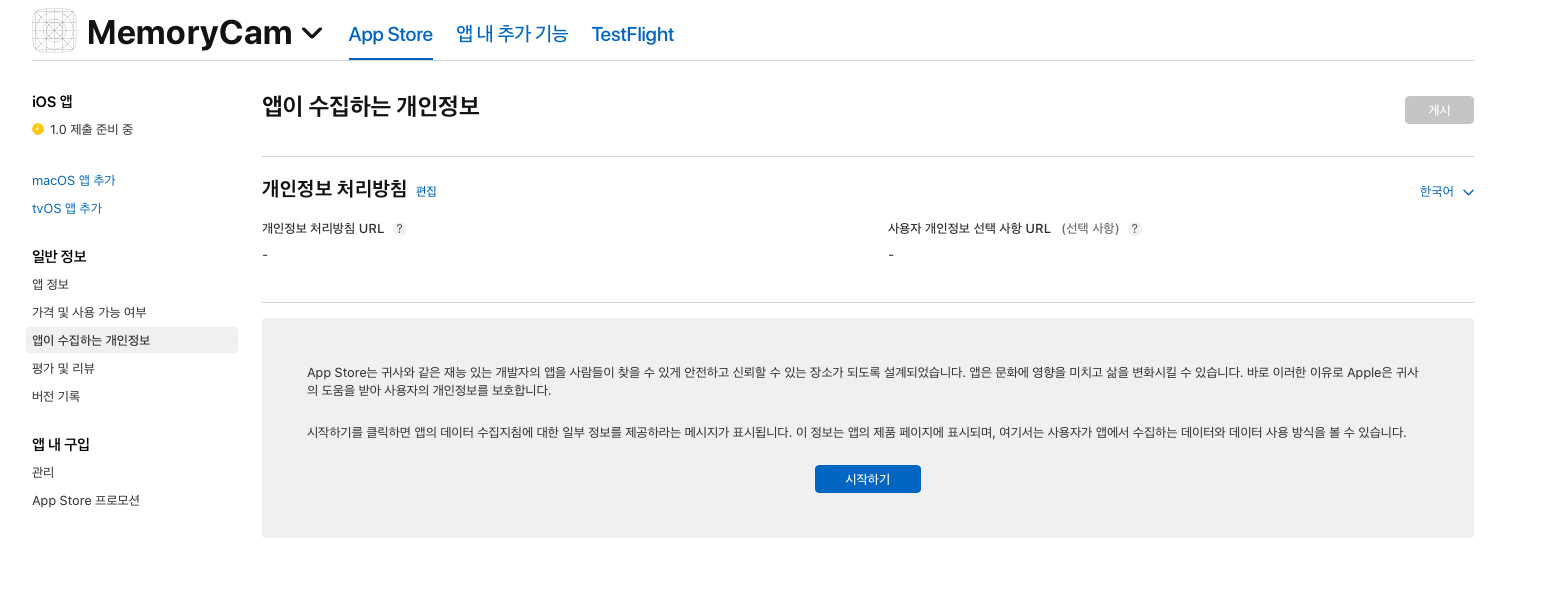Open App Store 프로모션 sidebar item

point(86,500)
